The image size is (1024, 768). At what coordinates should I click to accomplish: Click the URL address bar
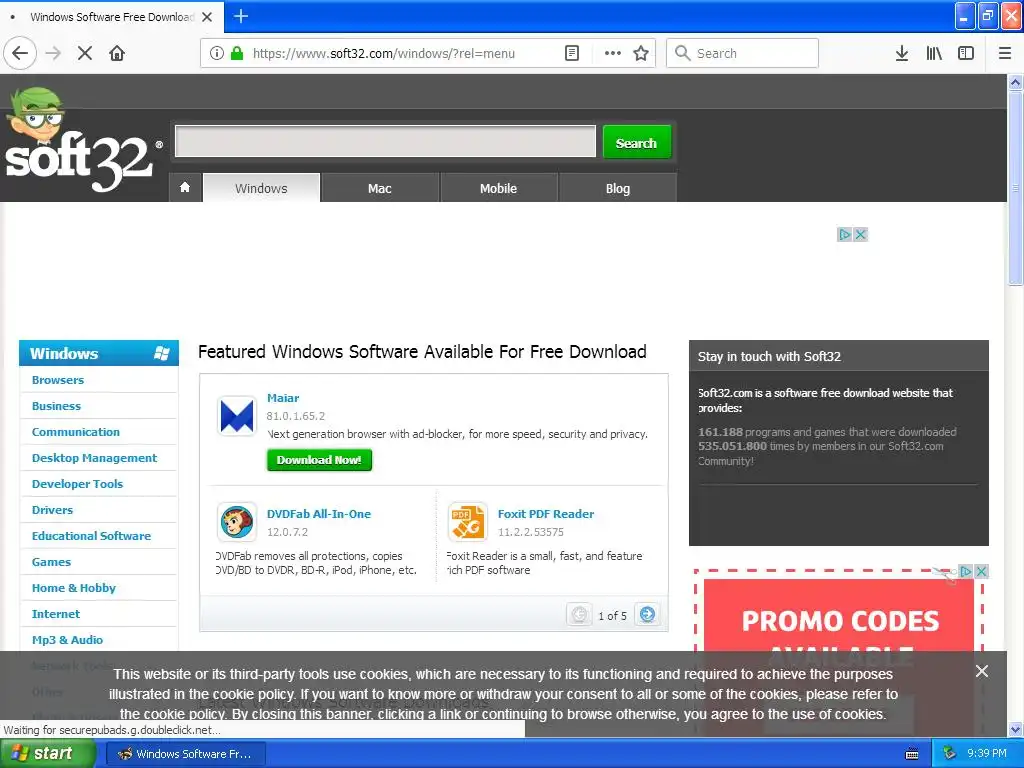pyautogui.click(x=383, y=53)
